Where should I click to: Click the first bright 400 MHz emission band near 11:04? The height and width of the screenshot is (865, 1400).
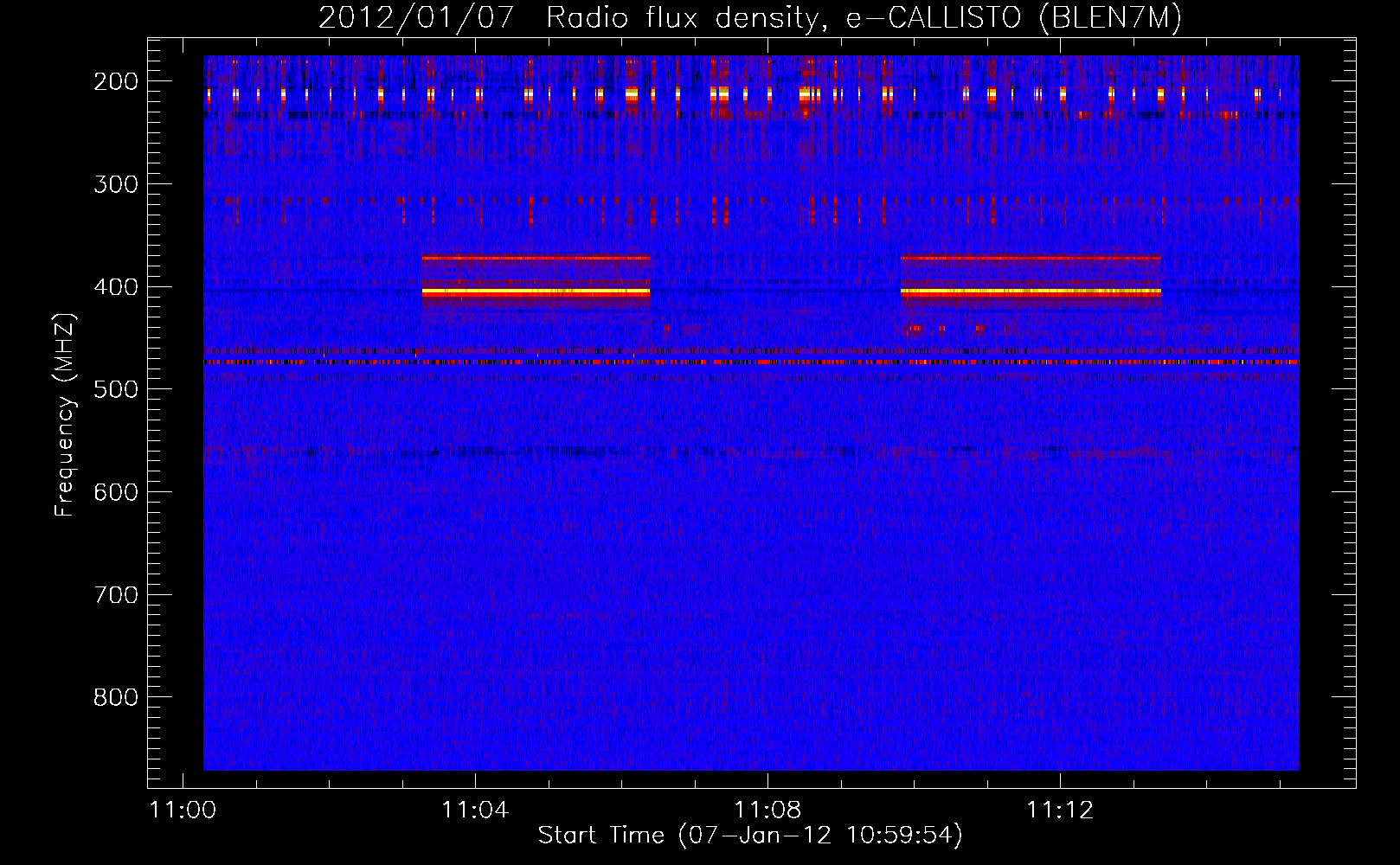pyautogui.click(x=536, y=292)
